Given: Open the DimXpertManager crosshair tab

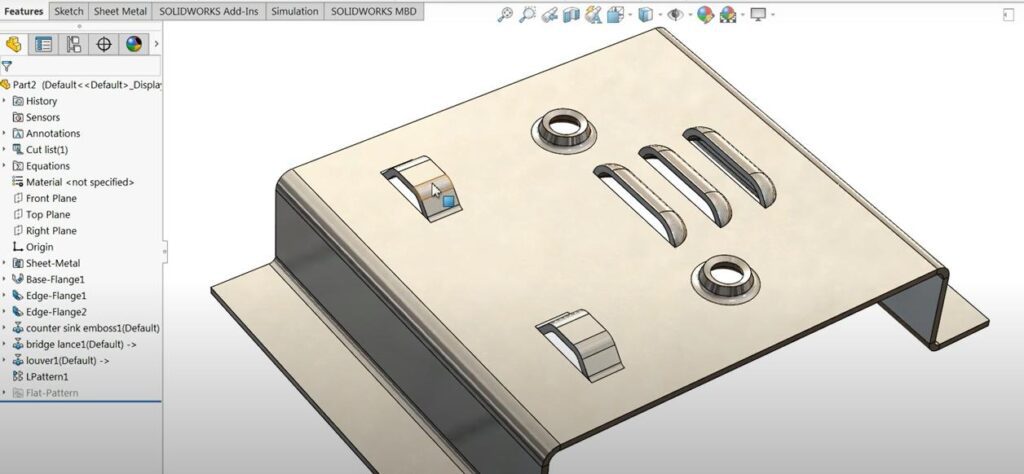Looking at the screenshot, I should [103, 44].
